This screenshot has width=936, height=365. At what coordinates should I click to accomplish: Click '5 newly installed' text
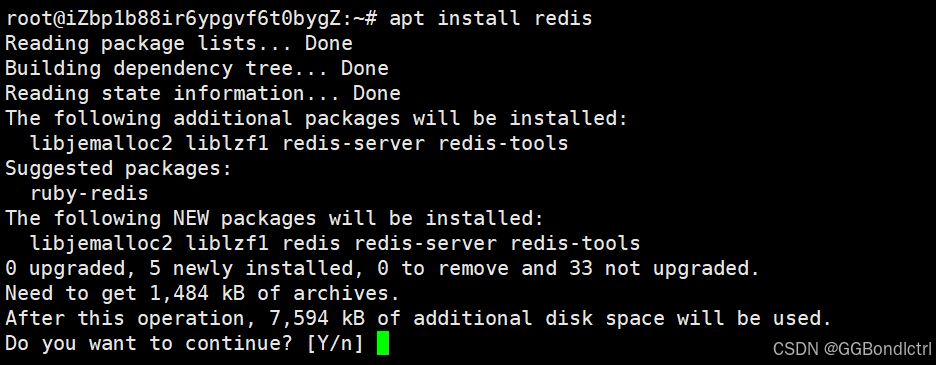(x=251, y=269)
